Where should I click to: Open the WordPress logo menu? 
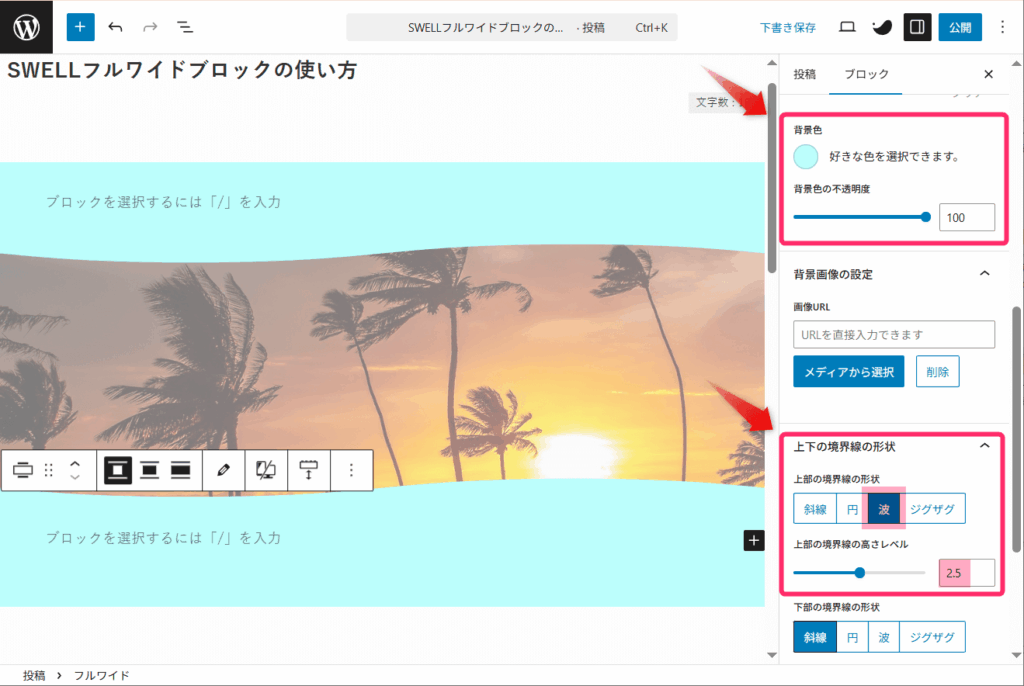tap(26, 27)
